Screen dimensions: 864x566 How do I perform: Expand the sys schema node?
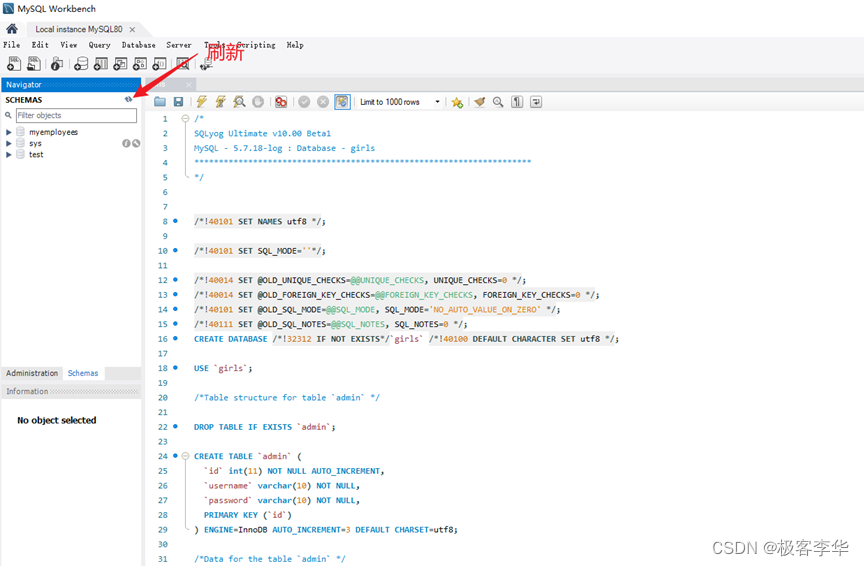(9, 143)
